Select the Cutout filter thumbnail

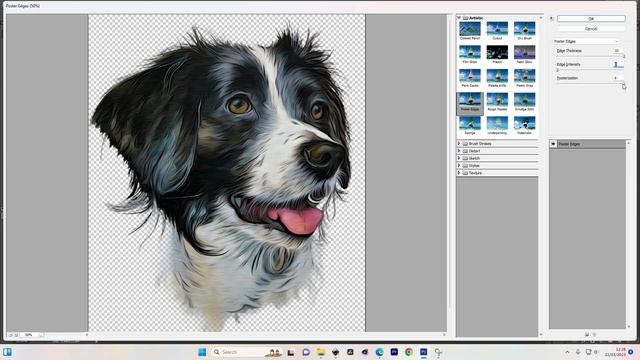tap(497, 29)
